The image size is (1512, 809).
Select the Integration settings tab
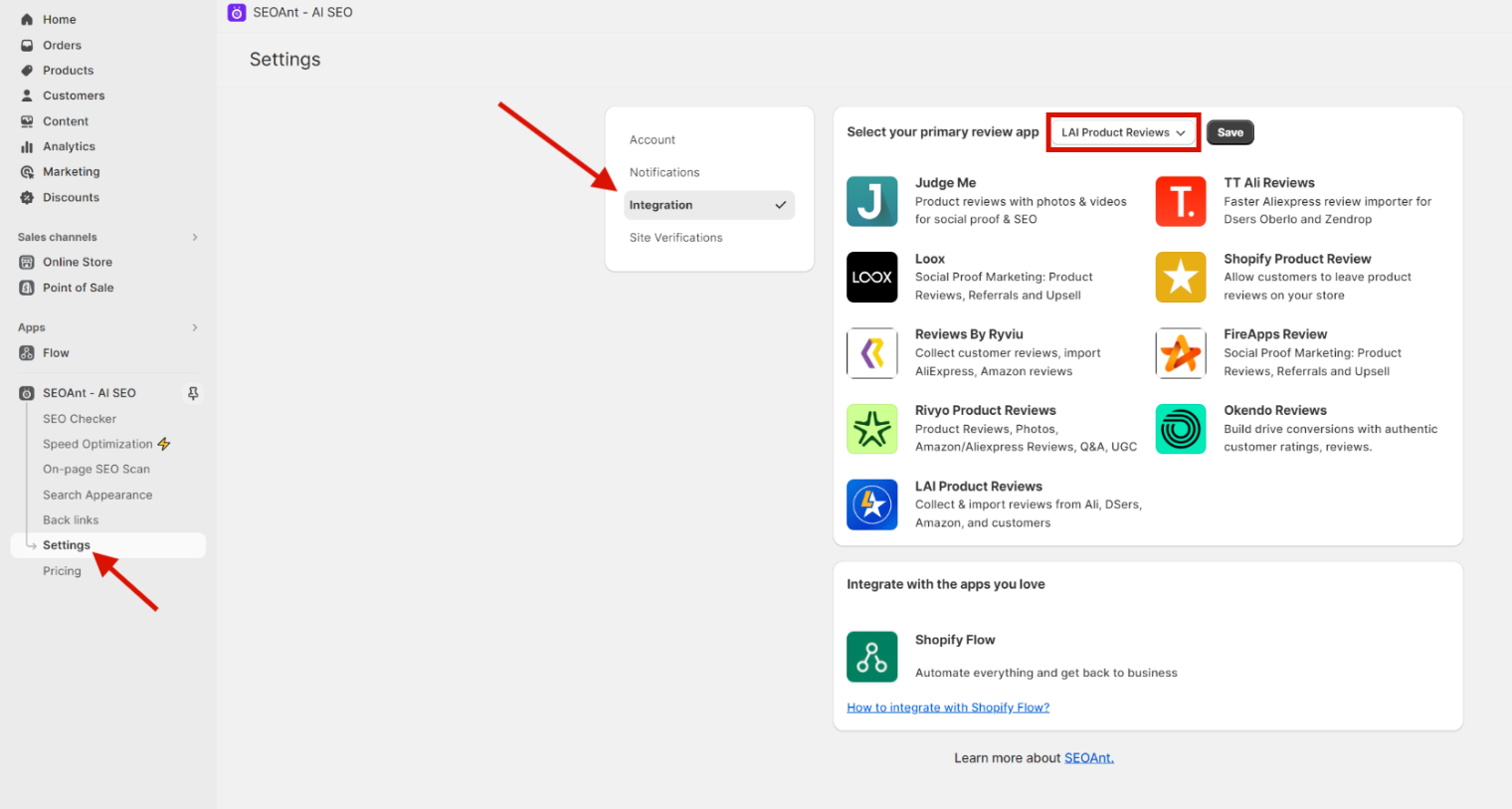pyautogui.click(x=709, y=205)
